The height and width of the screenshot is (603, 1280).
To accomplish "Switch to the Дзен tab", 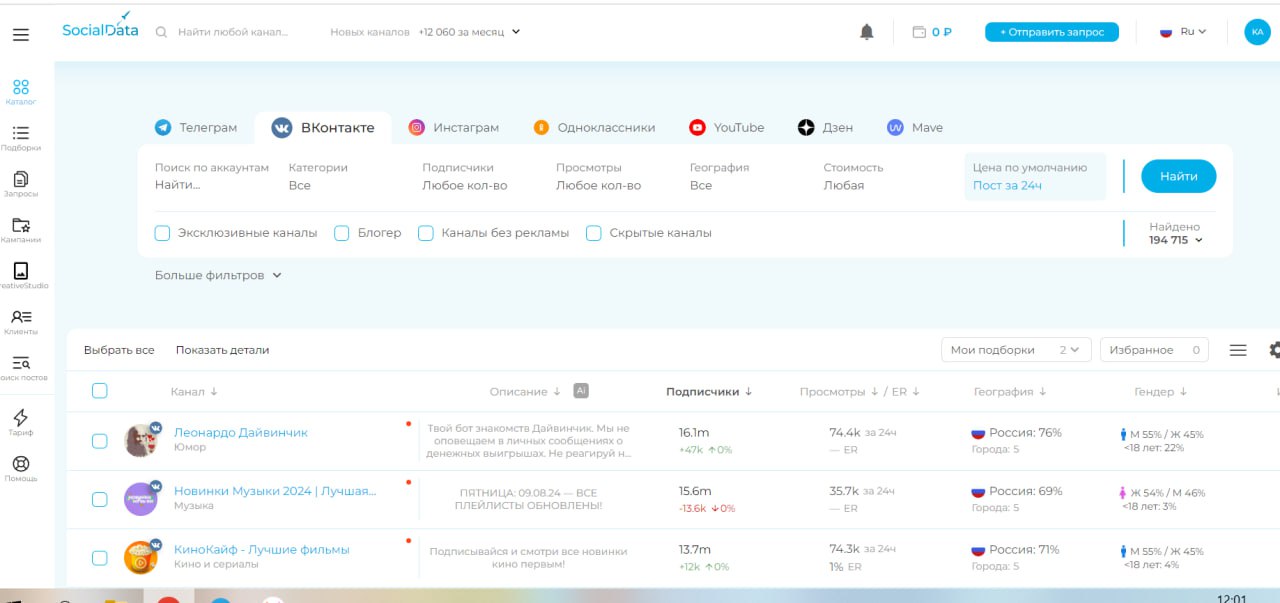I will pos(825,128).
